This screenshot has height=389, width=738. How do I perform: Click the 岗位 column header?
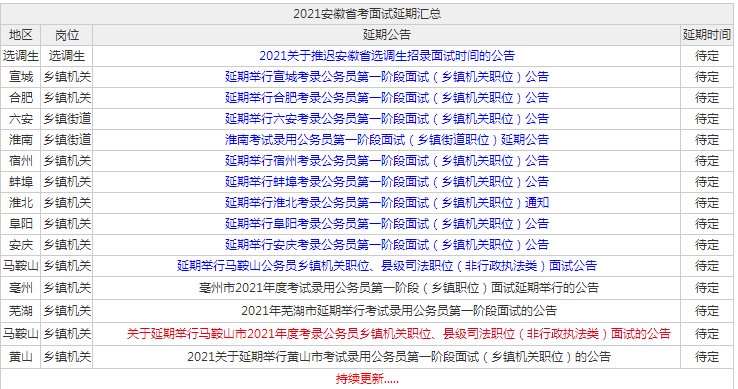click(67, 35)
